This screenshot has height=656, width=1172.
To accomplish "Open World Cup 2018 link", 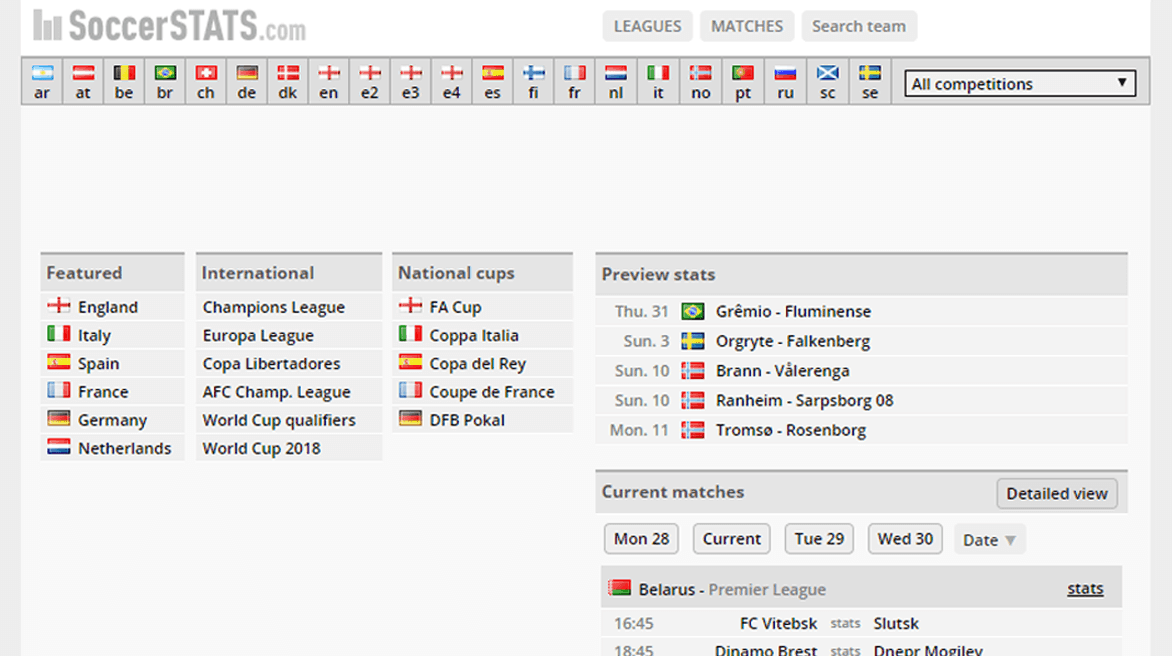I will (262, 448).
